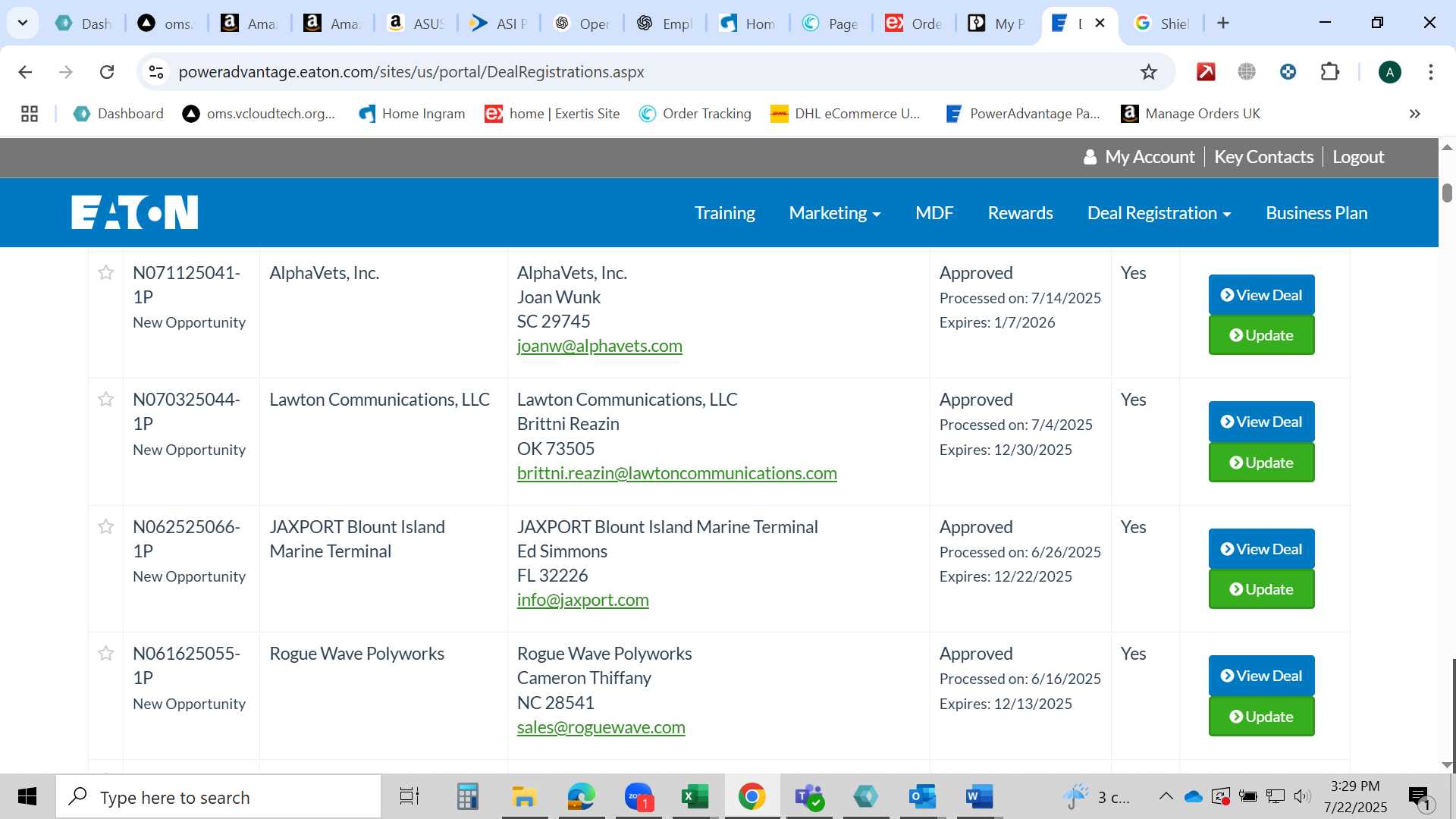Update the JAXPORT Blount Island deal
The image size is (1456, 819).
(x=1261, y=589)
